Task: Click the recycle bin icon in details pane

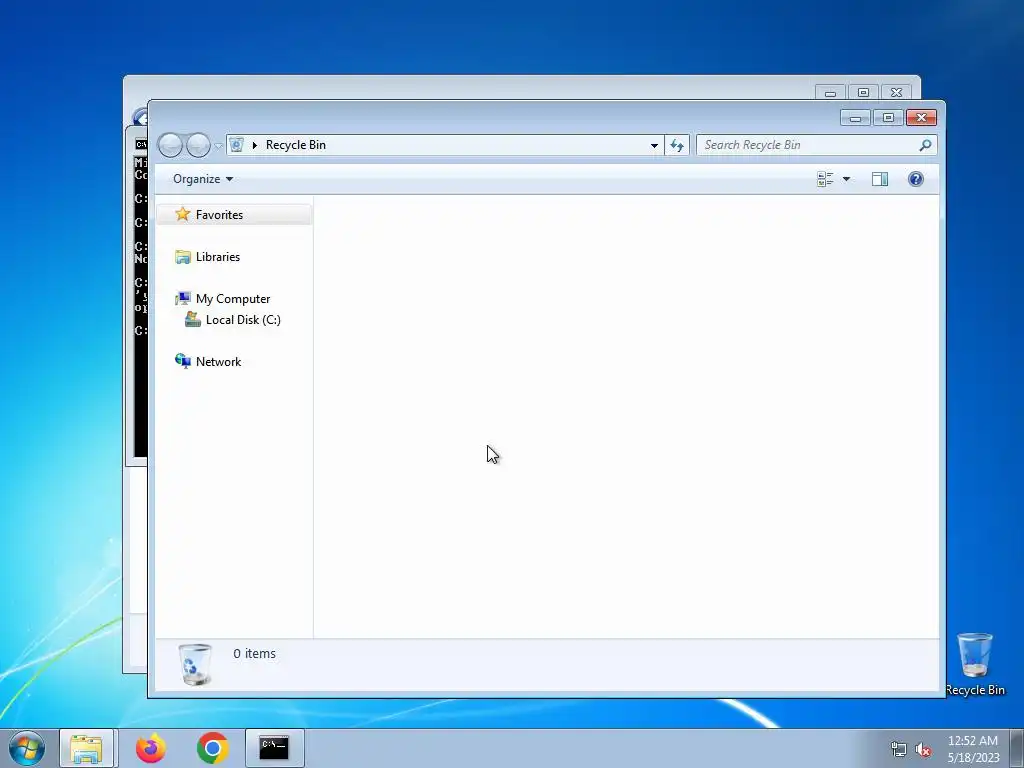Action: pyautogui.click(x=195, y=664)
